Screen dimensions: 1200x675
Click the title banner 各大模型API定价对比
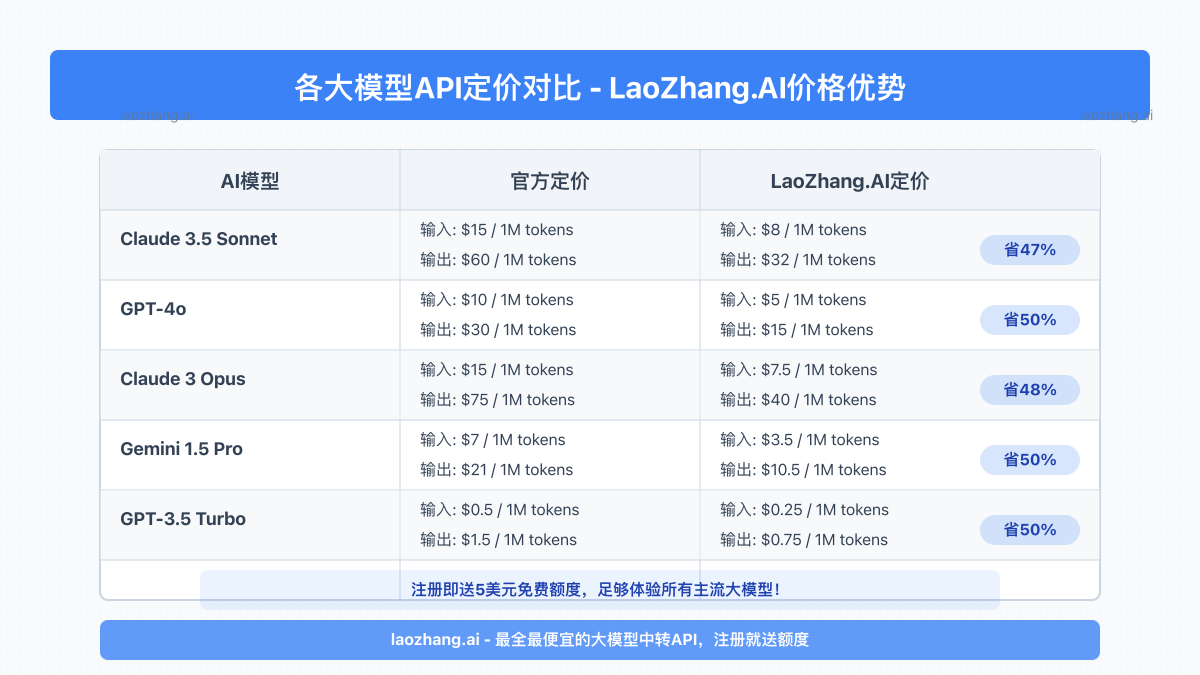[600, 85]
